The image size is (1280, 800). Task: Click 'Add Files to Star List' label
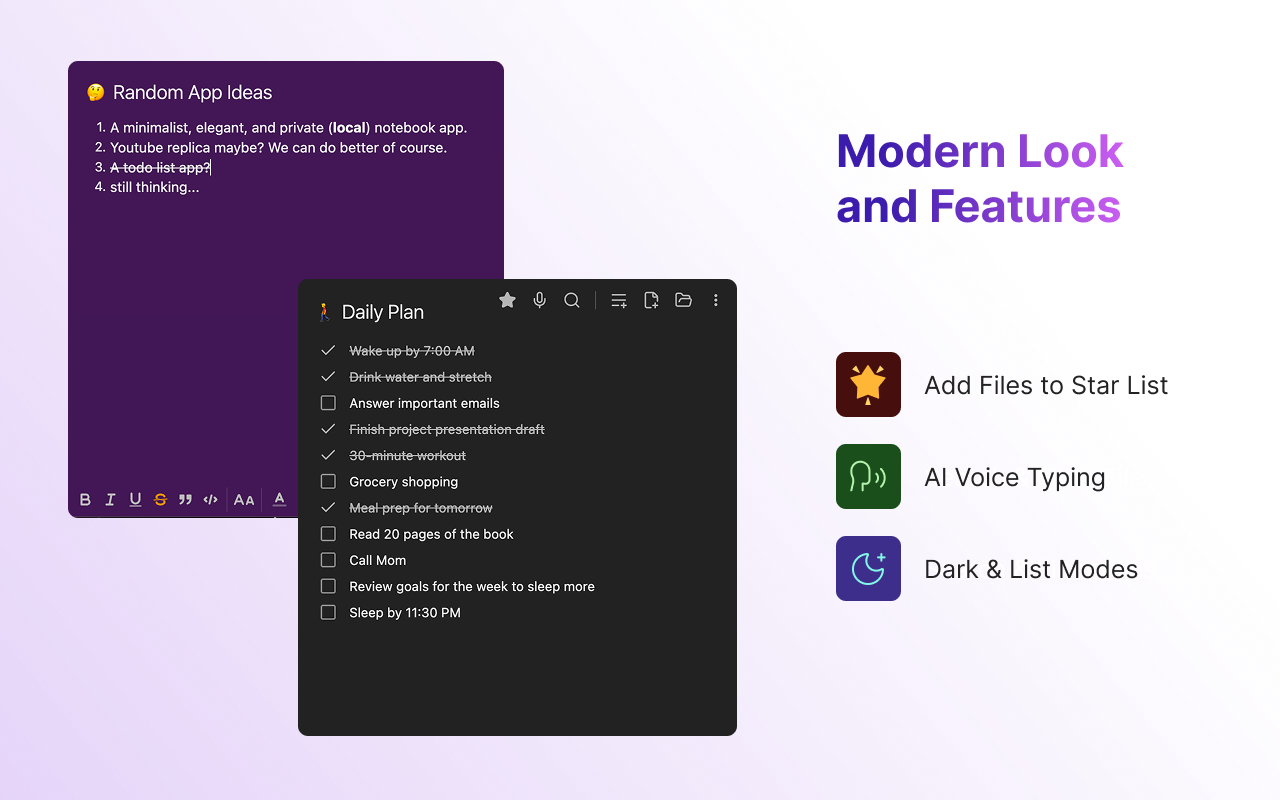coord(1046,385)
